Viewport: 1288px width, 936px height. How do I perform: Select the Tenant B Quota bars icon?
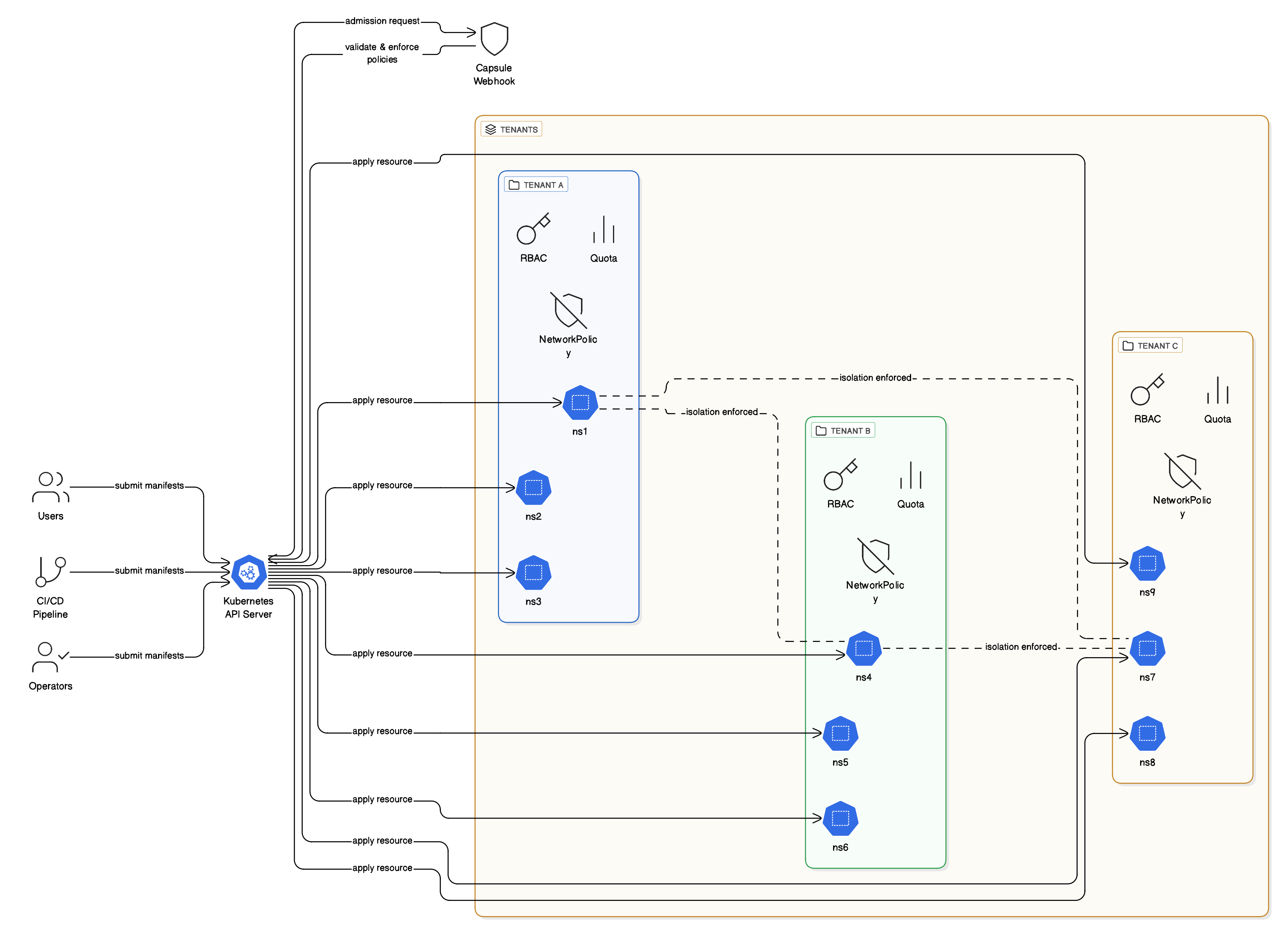(x=910, y=475)
